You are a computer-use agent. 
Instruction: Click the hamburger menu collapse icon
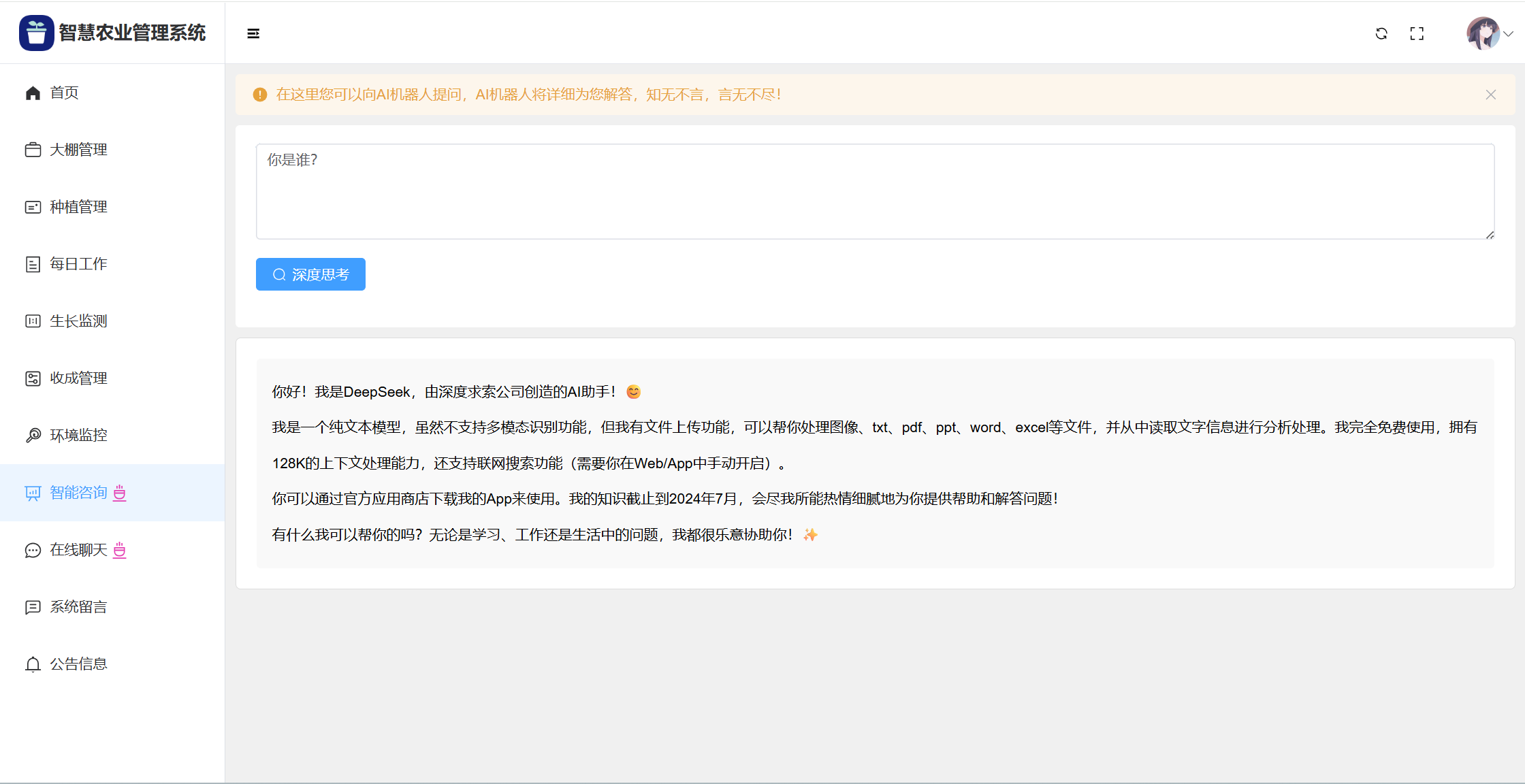pyautogui.click(x=253, y=33)
